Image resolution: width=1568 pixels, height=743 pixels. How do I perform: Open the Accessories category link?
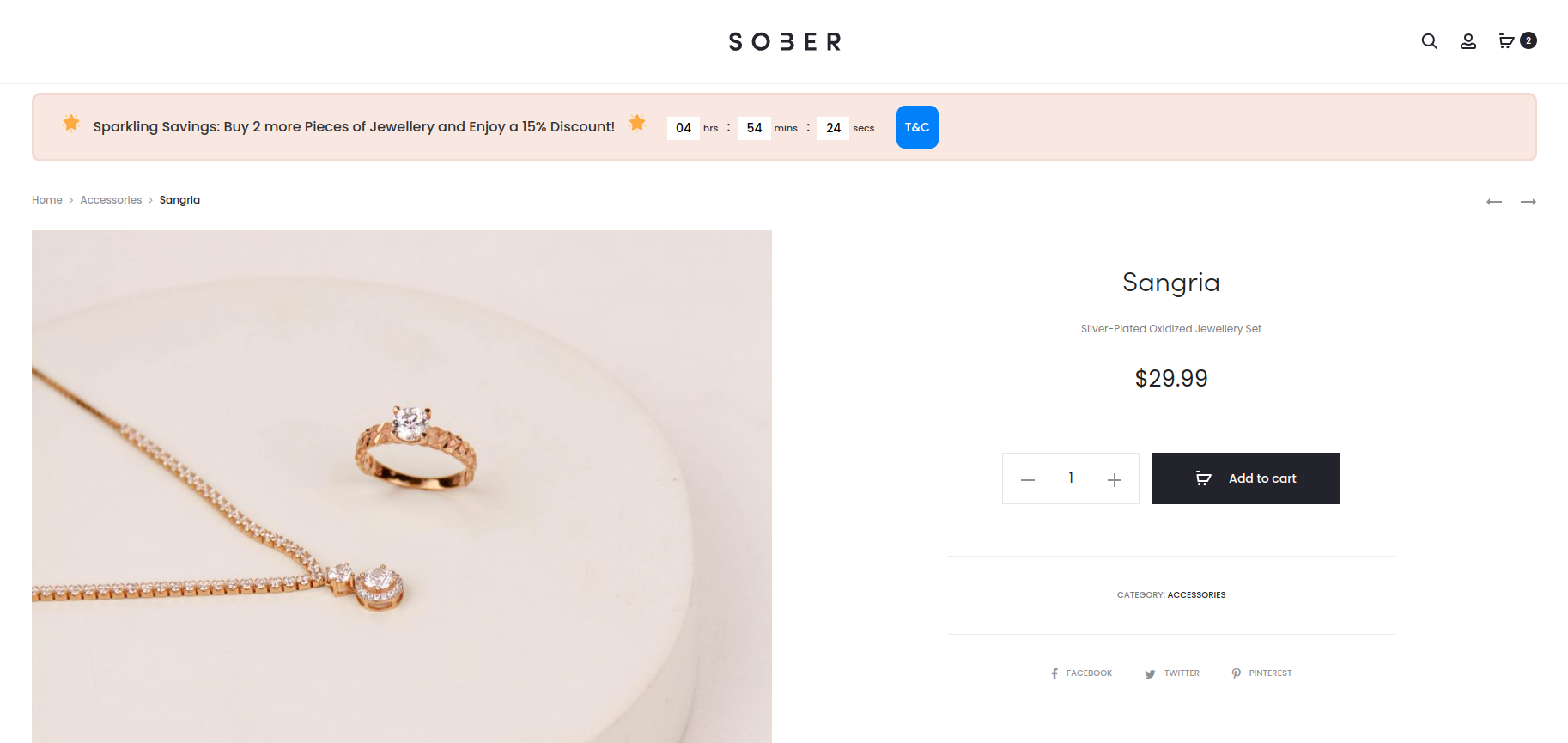pyautogui.click(x=1196, y=595)
